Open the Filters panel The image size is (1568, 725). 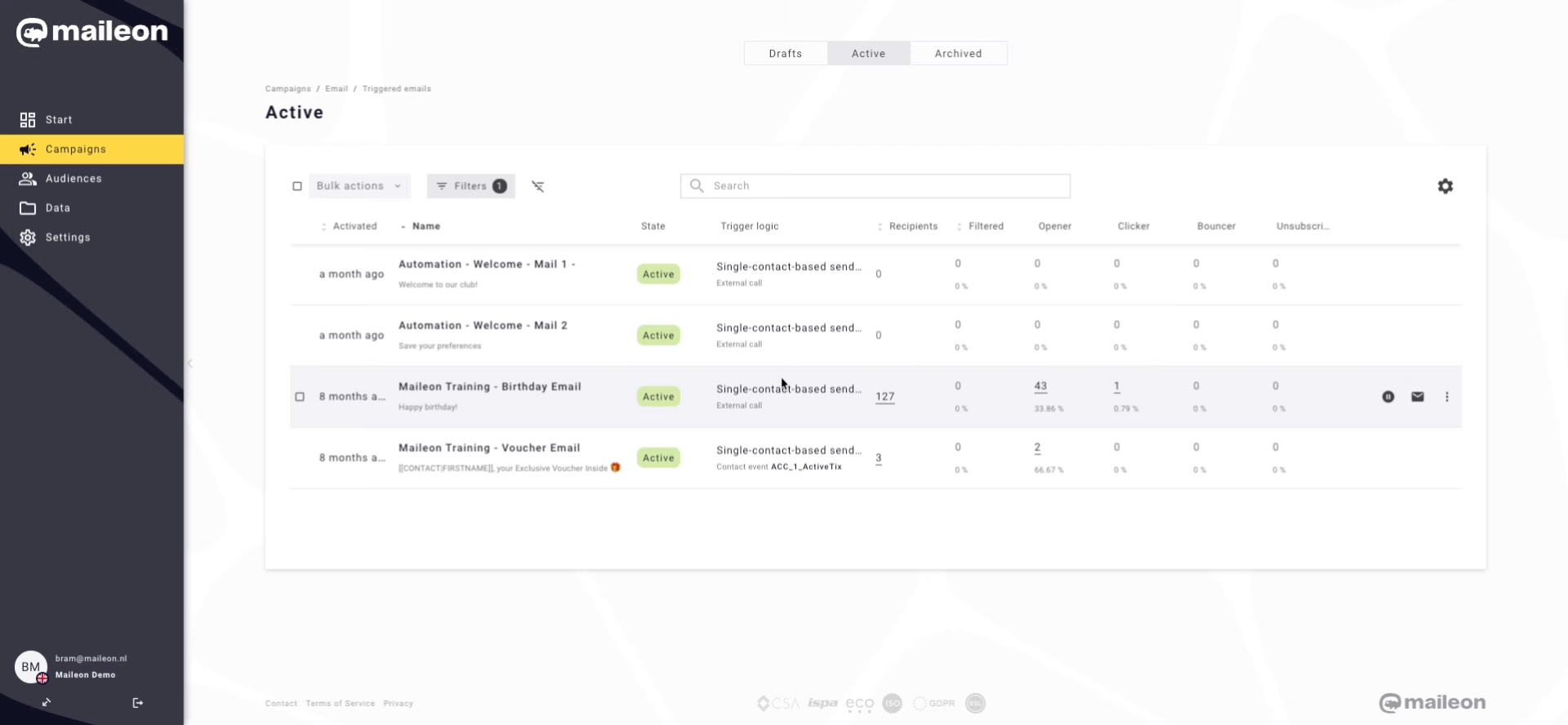pyautogui.click(x=470, y=186)
